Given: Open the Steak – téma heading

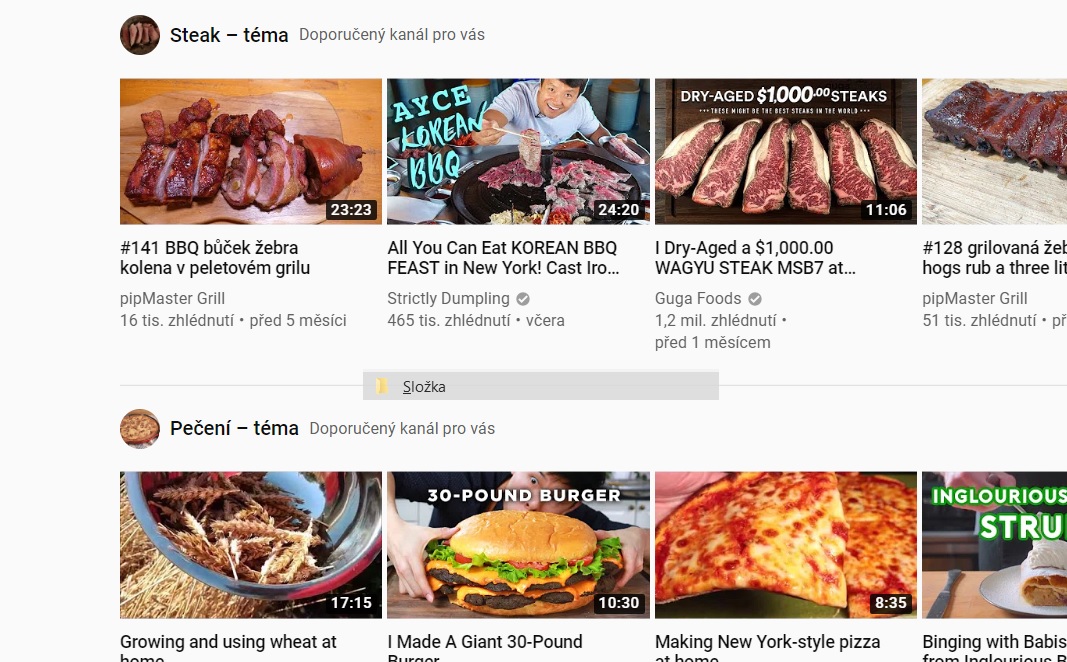Looking at the screenshot, I should point(229,35).
